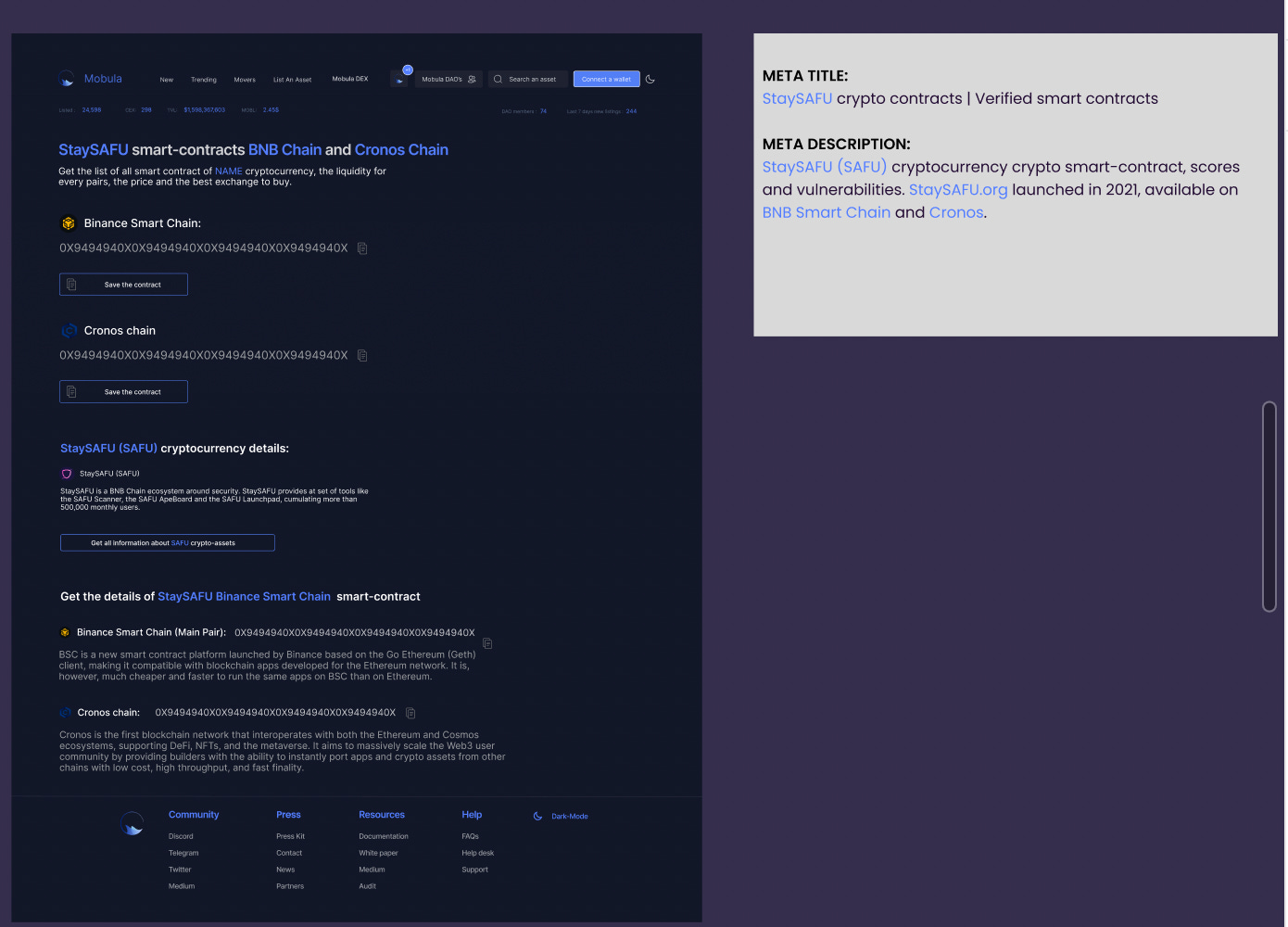
Task: Open the Support footer link
Action: (474, 870)
